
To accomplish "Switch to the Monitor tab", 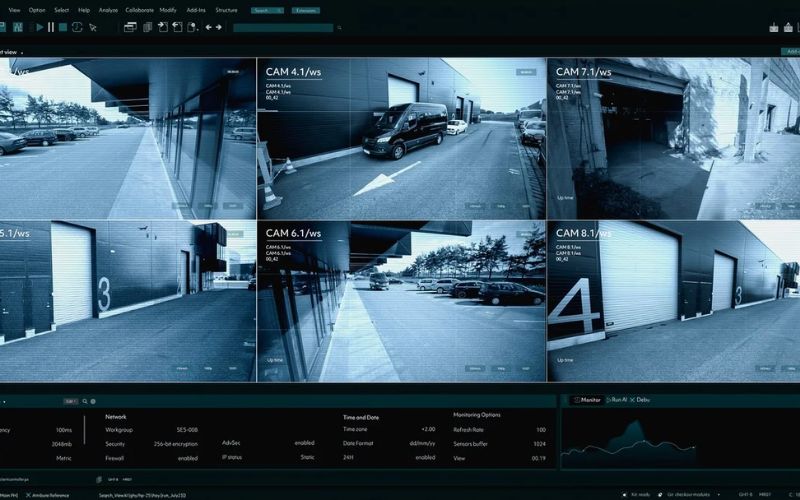I will [587, 400].
